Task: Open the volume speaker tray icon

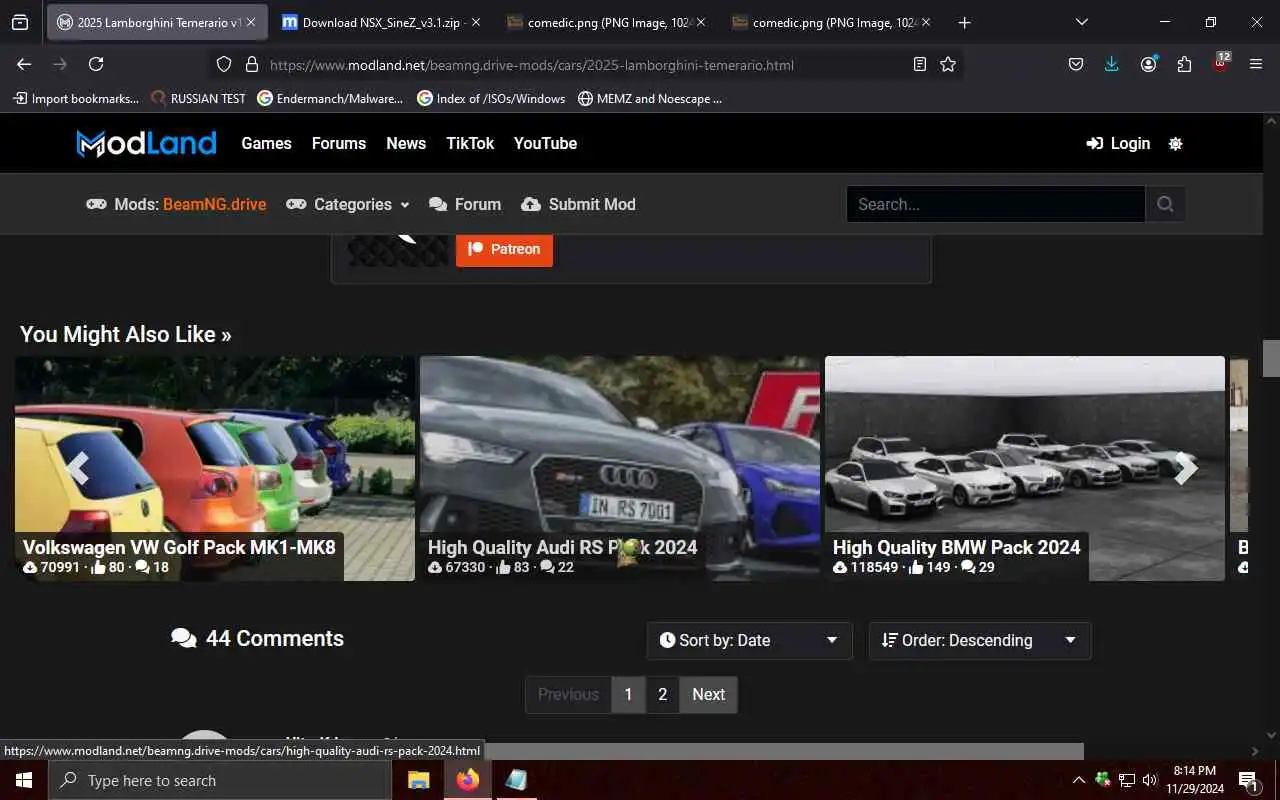Action: 1150,780
